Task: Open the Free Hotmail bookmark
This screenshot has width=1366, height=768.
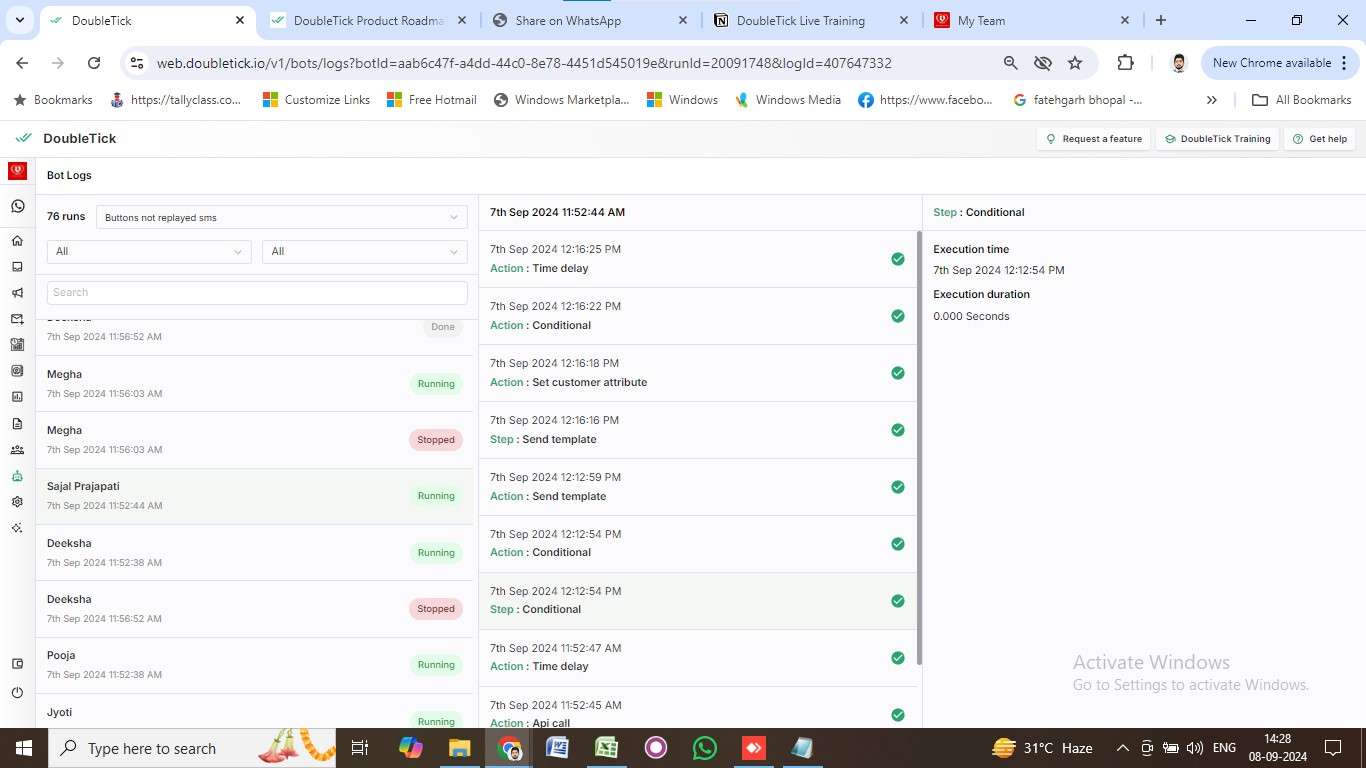Action: pyautogui.click(x=431, y=100)
